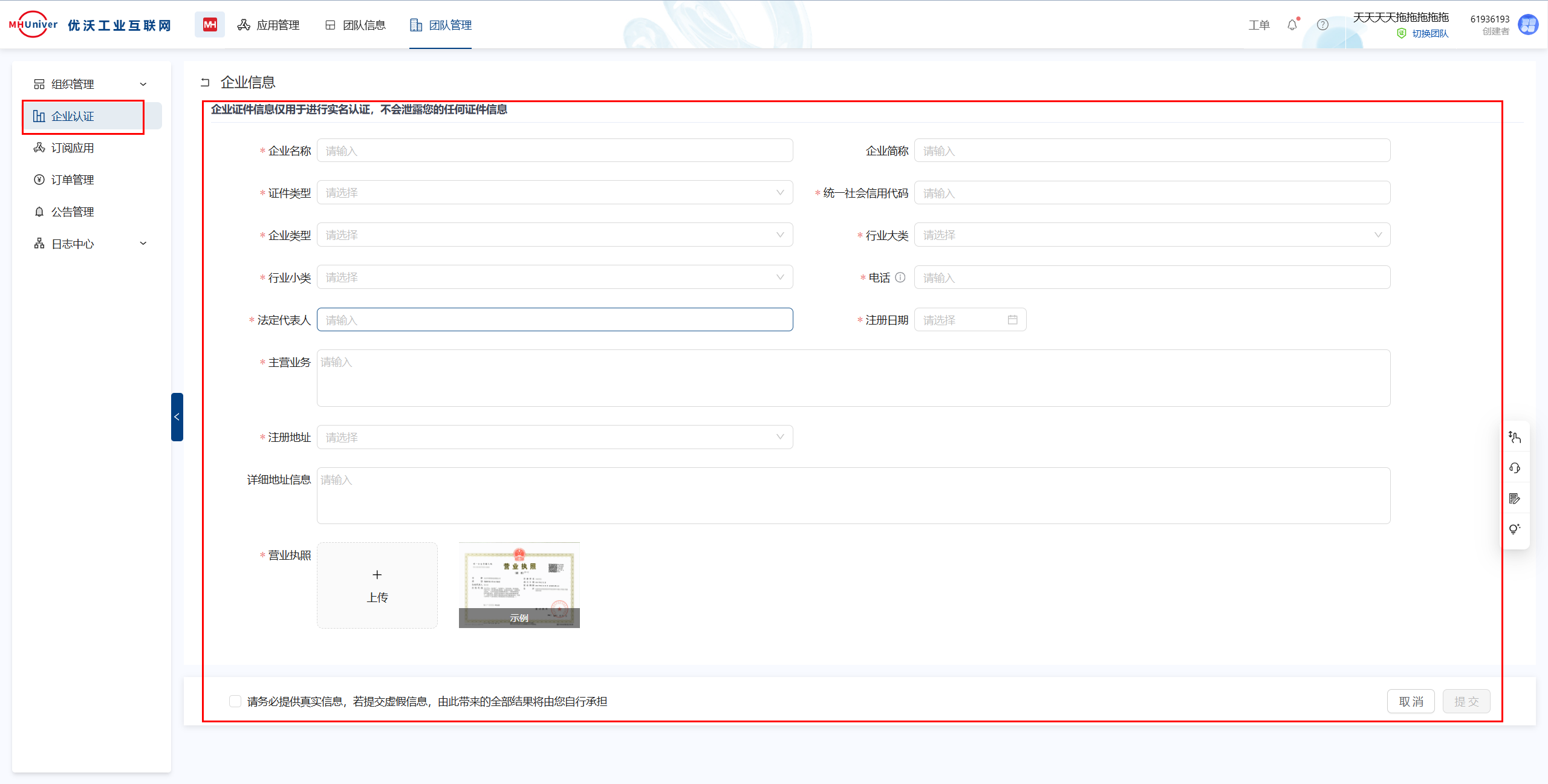Click the 企业名称 input field
This screenshot has height=784, width=1548.
(554, 151)
